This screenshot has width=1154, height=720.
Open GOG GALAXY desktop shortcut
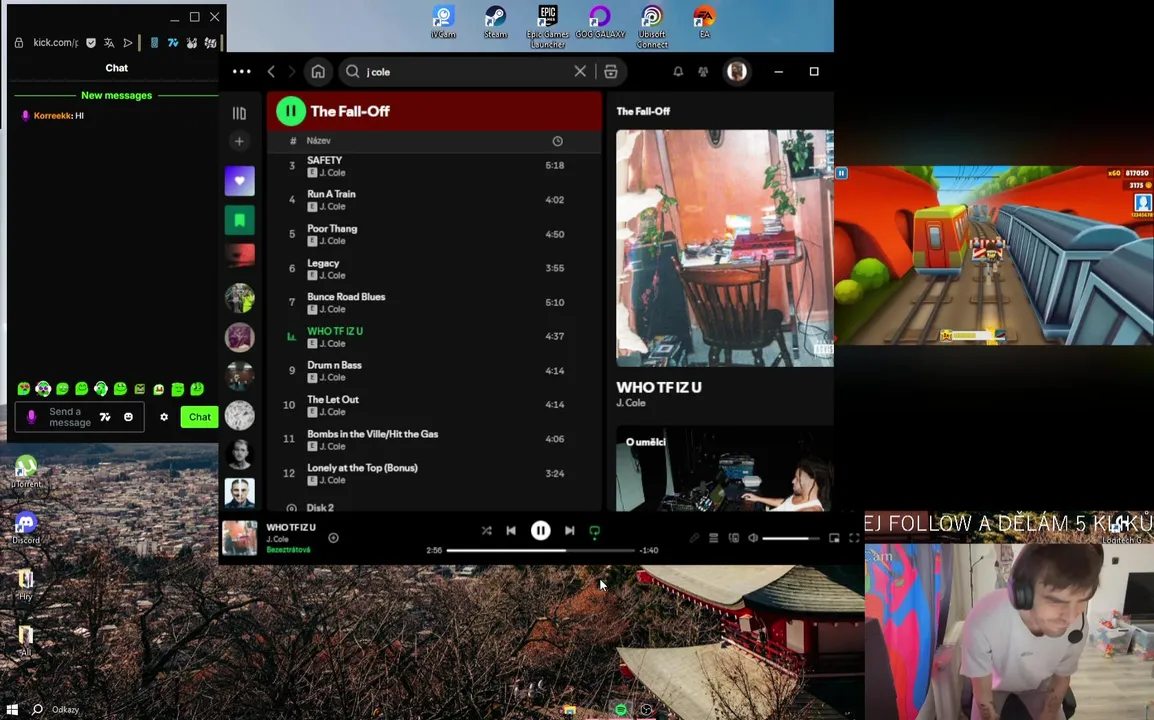pyautogui.click(x=600, y=22)
